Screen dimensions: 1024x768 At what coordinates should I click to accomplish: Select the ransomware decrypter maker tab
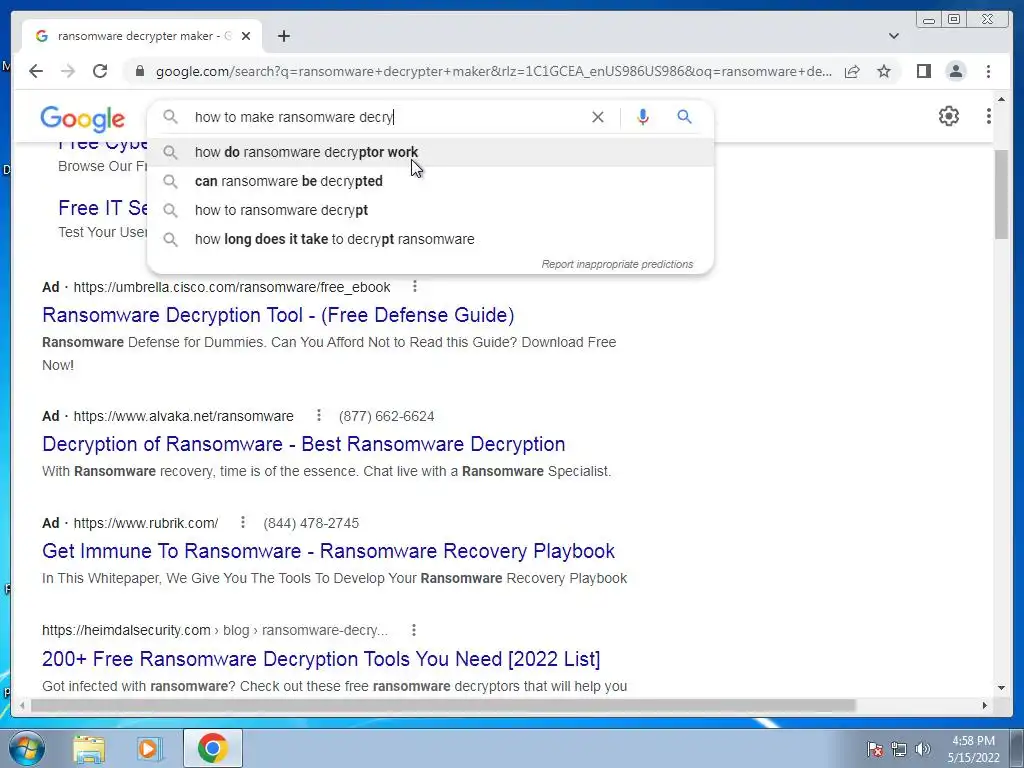point(142,36)
